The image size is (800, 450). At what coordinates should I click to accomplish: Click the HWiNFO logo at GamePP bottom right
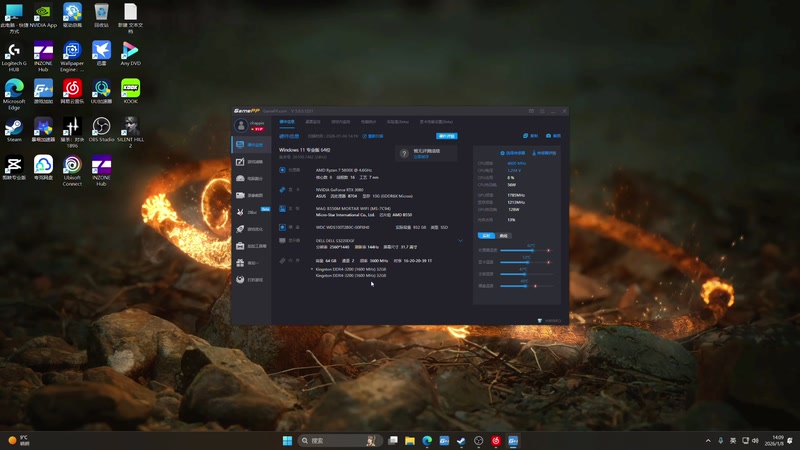pos(549,321)
